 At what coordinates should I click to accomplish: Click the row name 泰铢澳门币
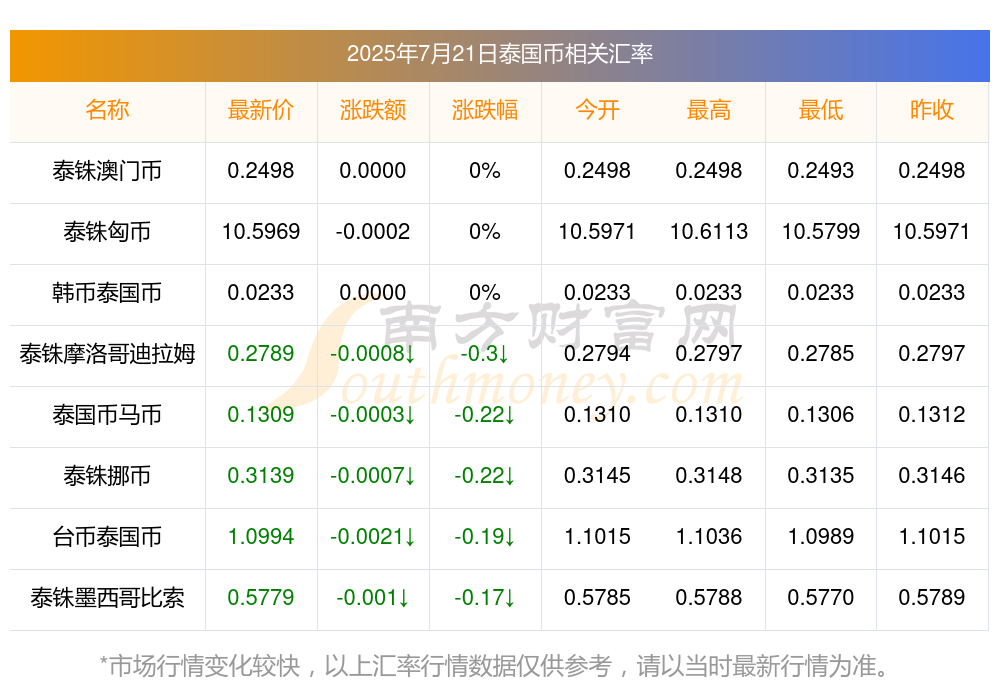107,171
